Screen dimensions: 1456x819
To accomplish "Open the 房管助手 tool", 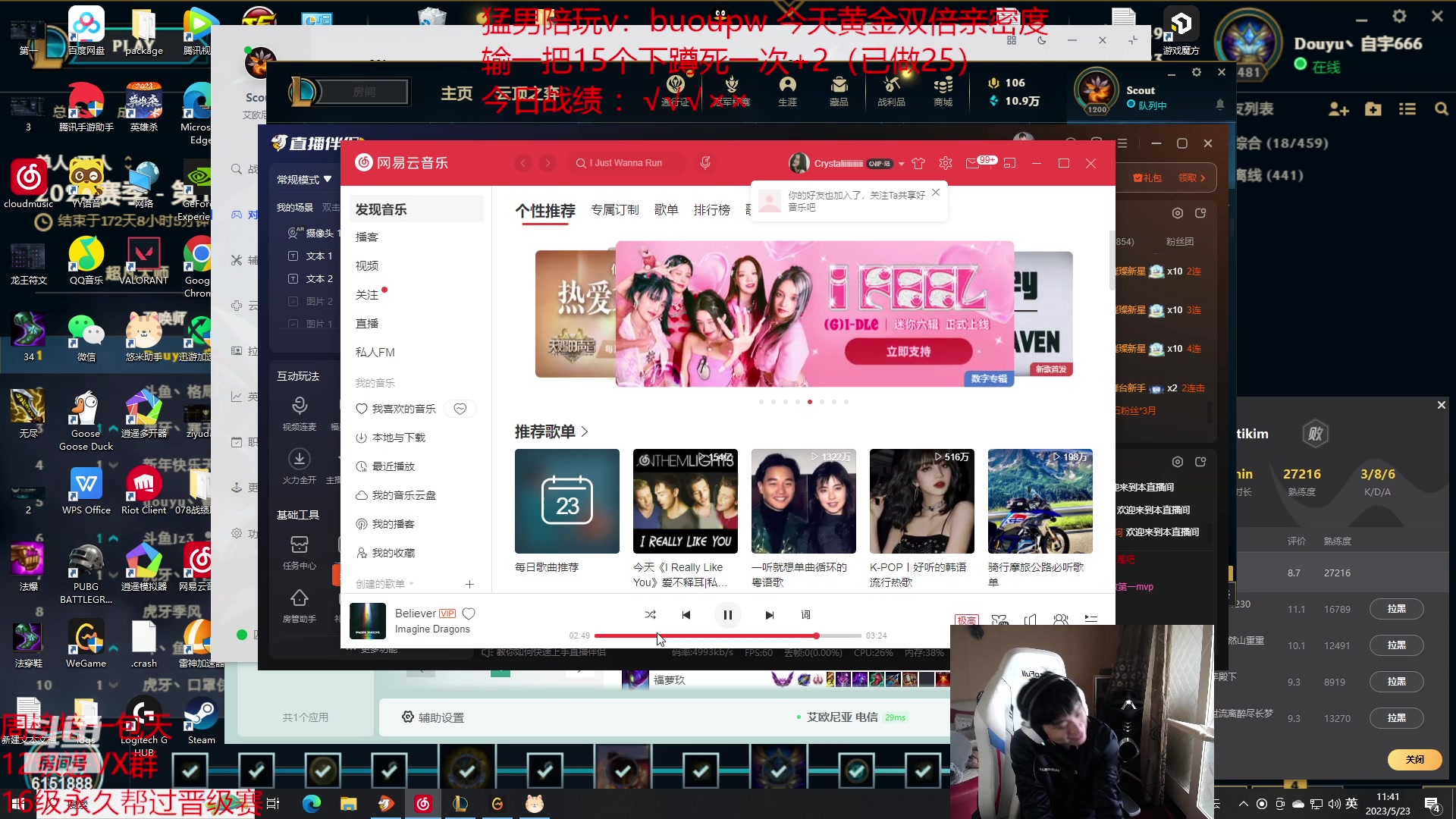I will point(299,606).
